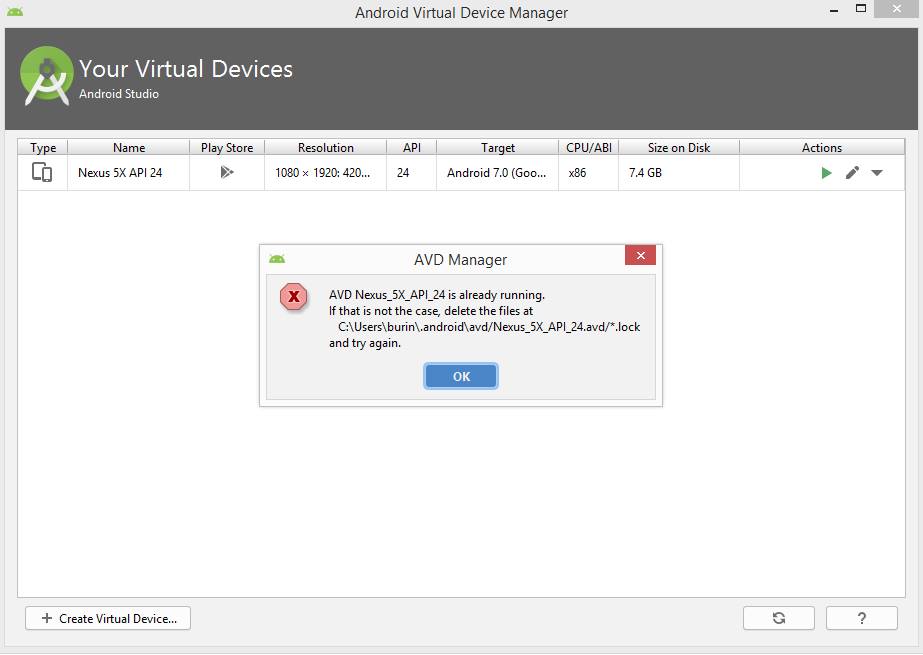Click the Resolution column header
This screenshot has height=655, width=923.
point(326,147)
